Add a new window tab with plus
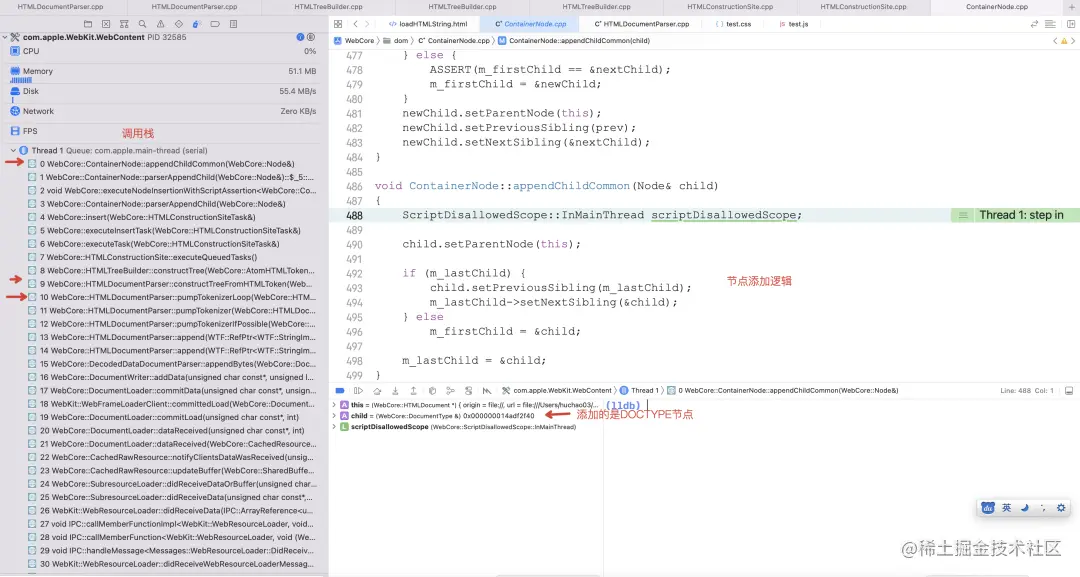The height and width of the screenshot is (577, 1080). pyautogui.click(x=1071, y=6)
